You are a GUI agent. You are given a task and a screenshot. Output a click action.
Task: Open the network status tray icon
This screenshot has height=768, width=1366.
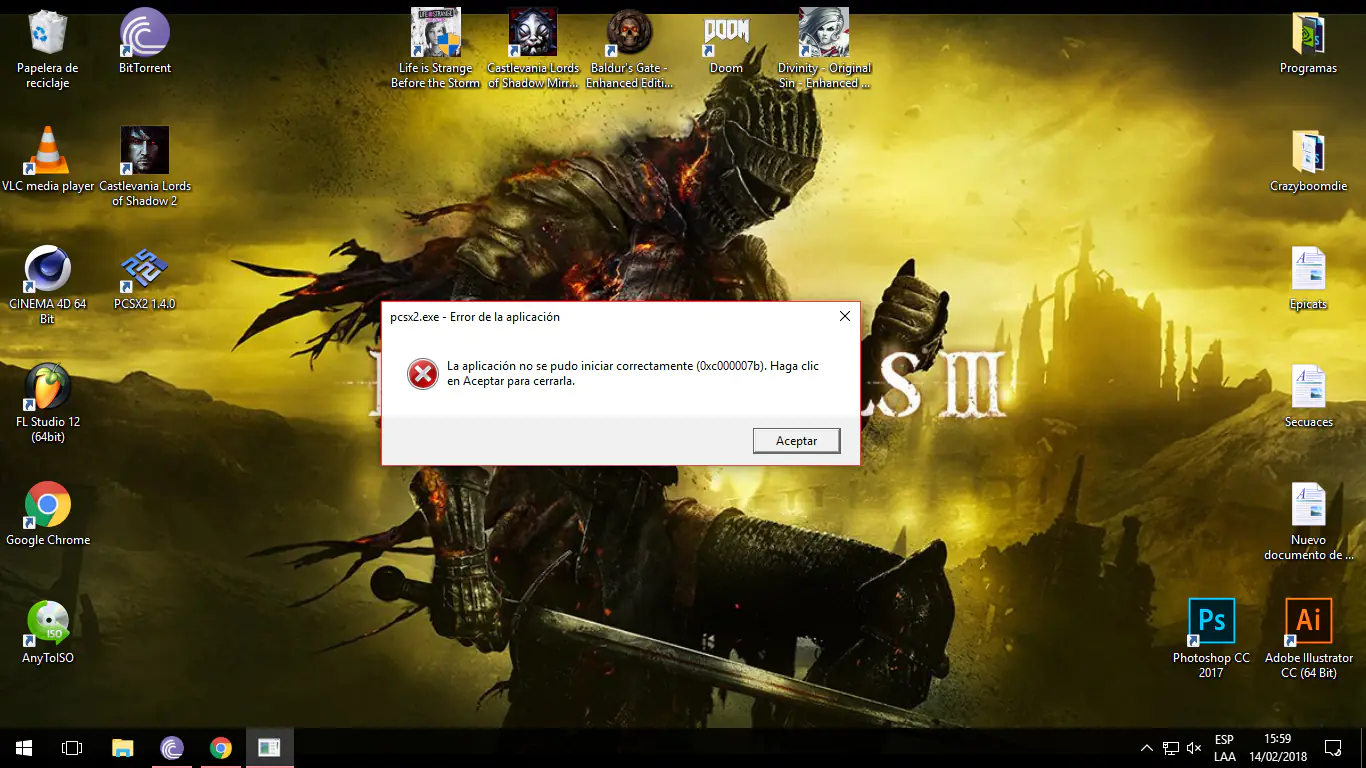[1171, 748]
